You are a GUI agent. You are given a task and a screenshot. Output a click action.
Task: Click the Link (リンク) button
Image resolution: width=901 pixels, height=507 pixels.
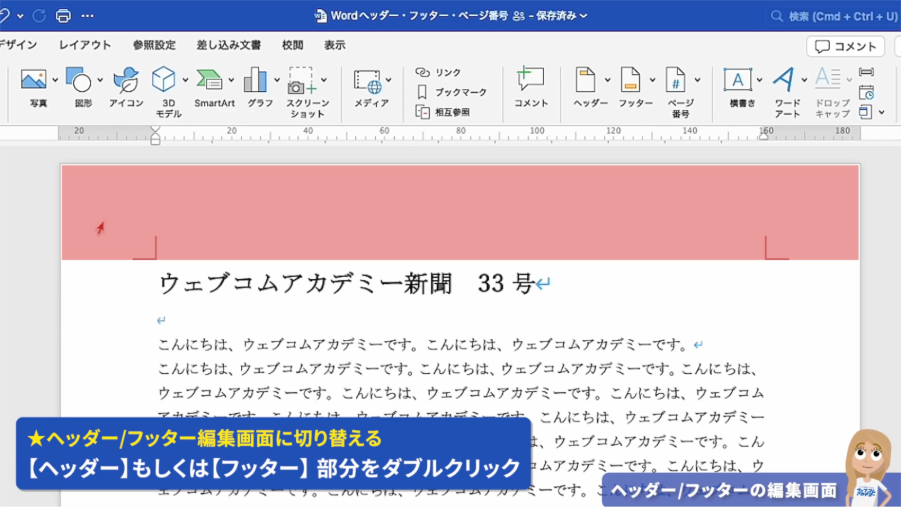439,72
